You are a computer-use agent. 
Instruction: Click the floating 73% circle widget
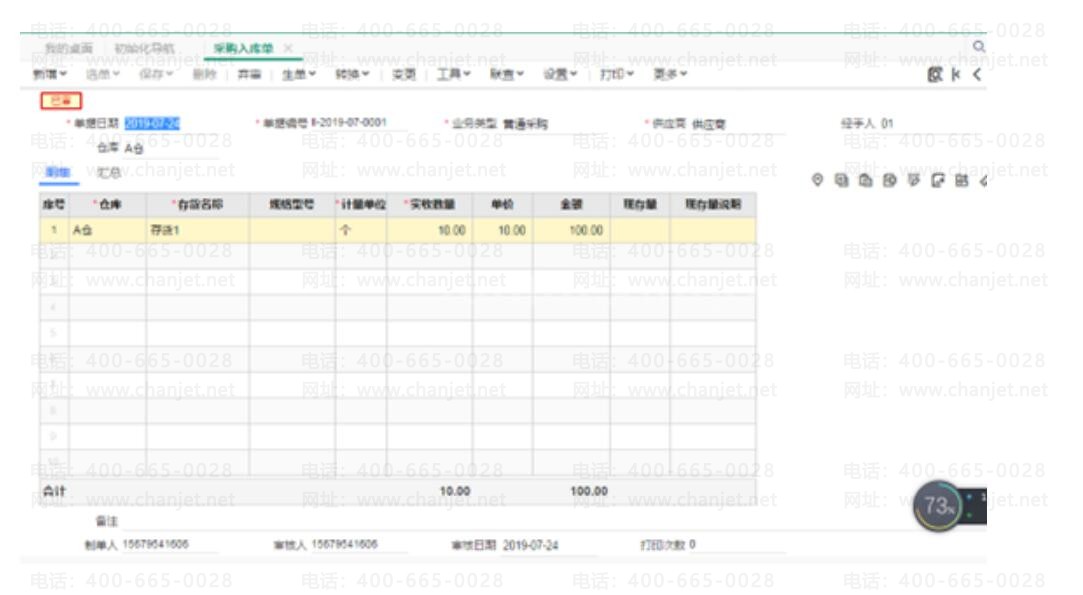938,506
